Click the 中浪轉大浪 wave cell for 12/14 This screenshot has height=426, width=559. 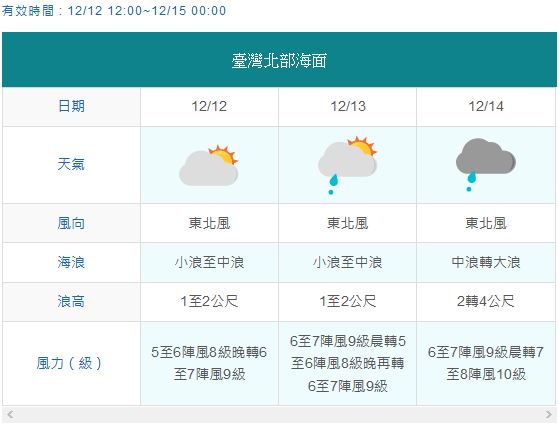click(x=486, y=263)
